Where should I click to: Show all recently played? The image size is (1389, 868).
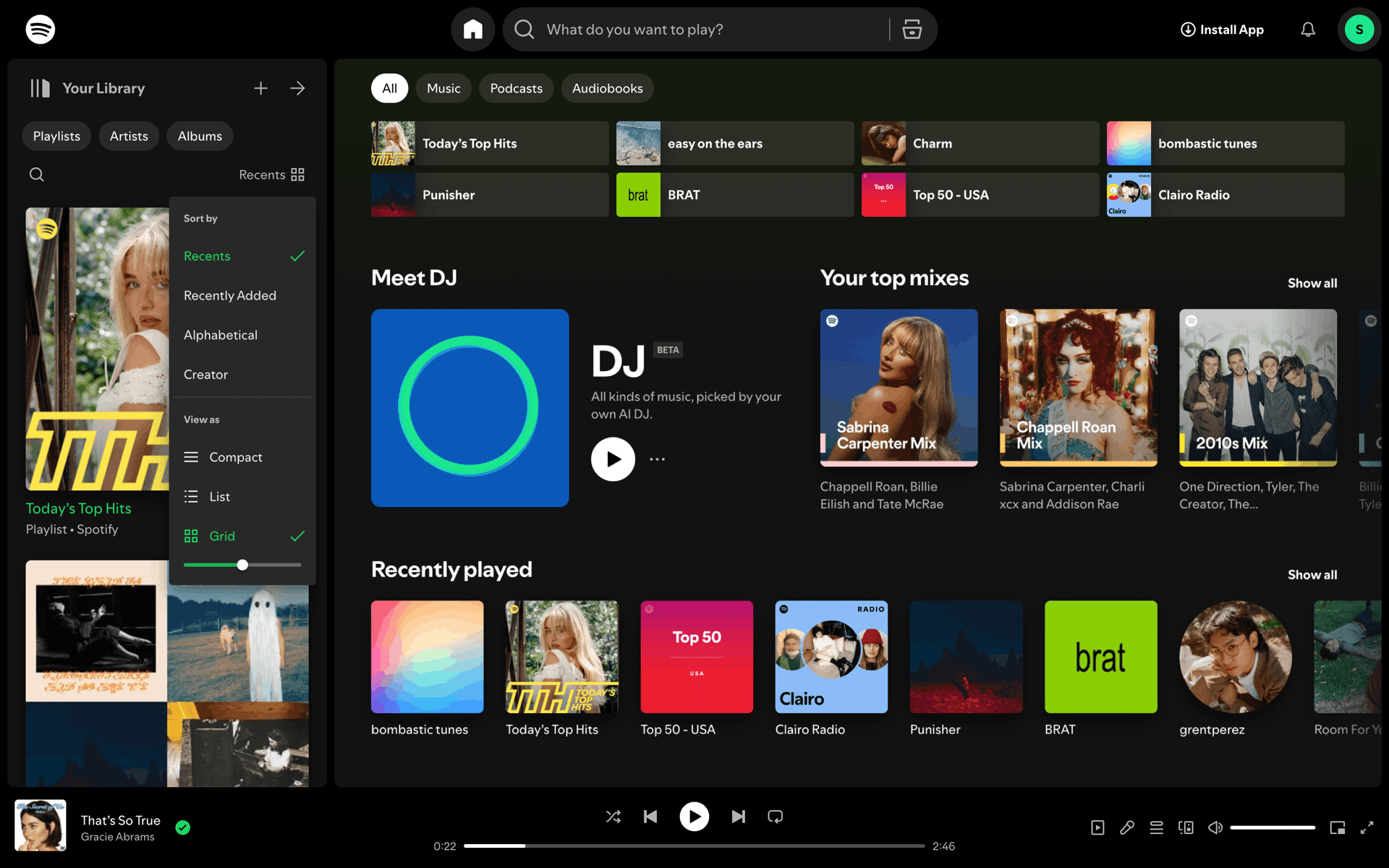pos(1312,574)
